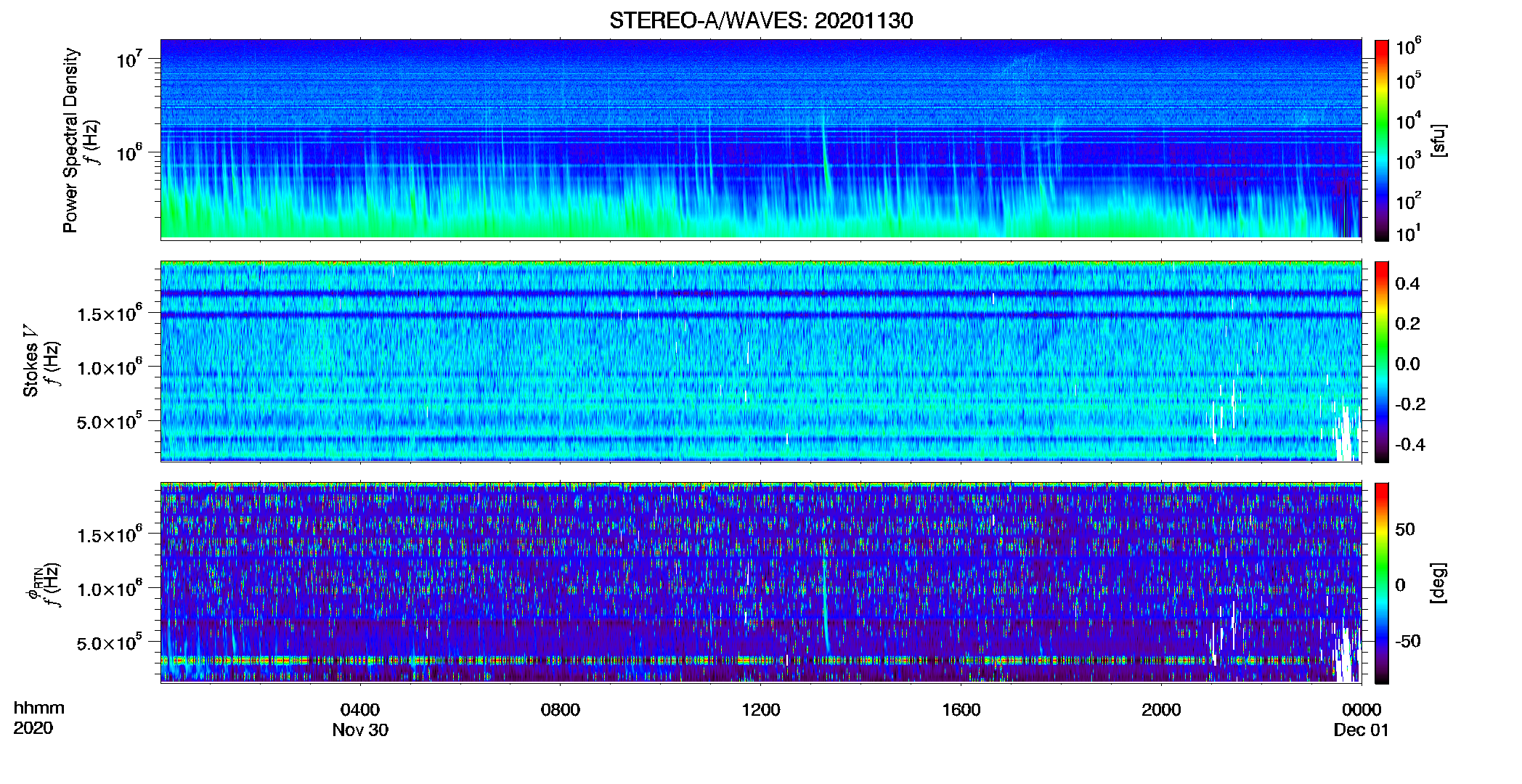Click the Nov 30 date label
The image size is (1522, 784).
tap(360, 730)
